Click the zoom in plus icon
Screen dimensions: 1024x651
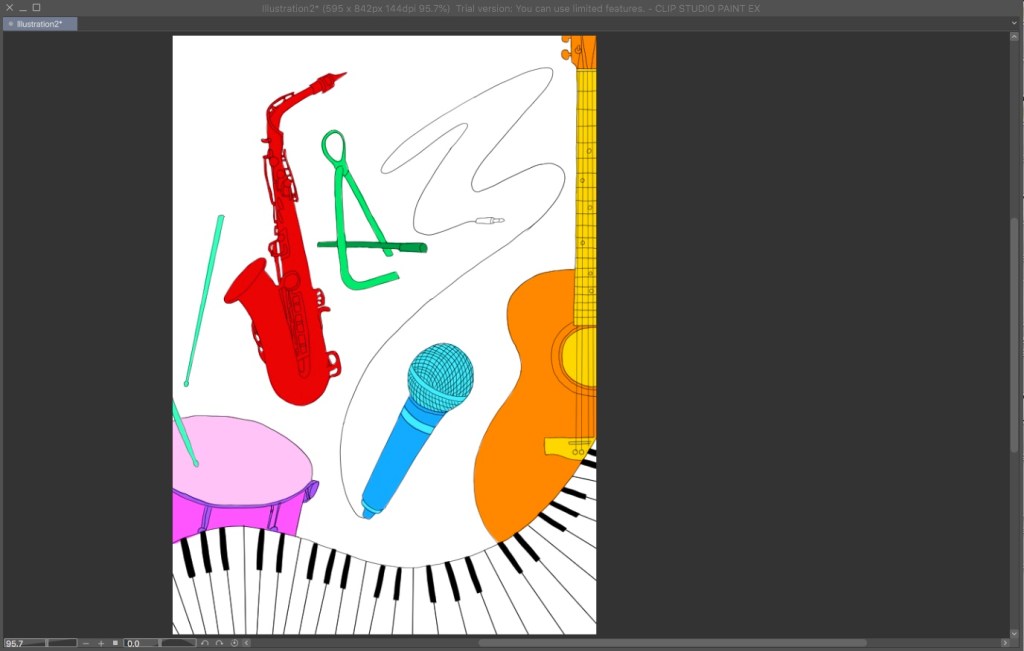[x=101, y=643]
